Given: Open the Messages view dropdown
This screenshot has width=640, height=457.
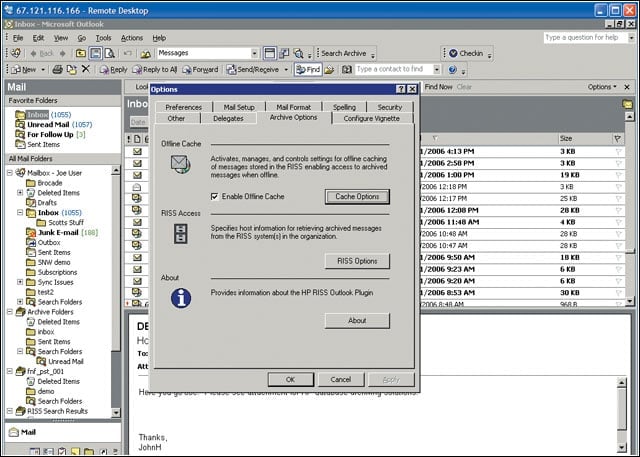Looking at the screenshot, I should [x=254, y=53].
